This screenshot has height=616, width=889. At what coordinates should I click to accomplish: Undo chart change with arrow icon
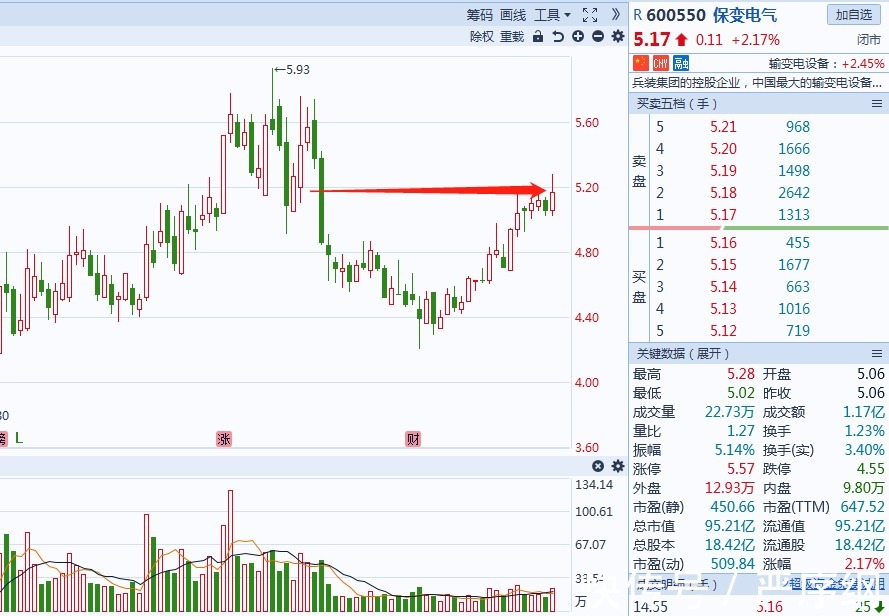558,37
